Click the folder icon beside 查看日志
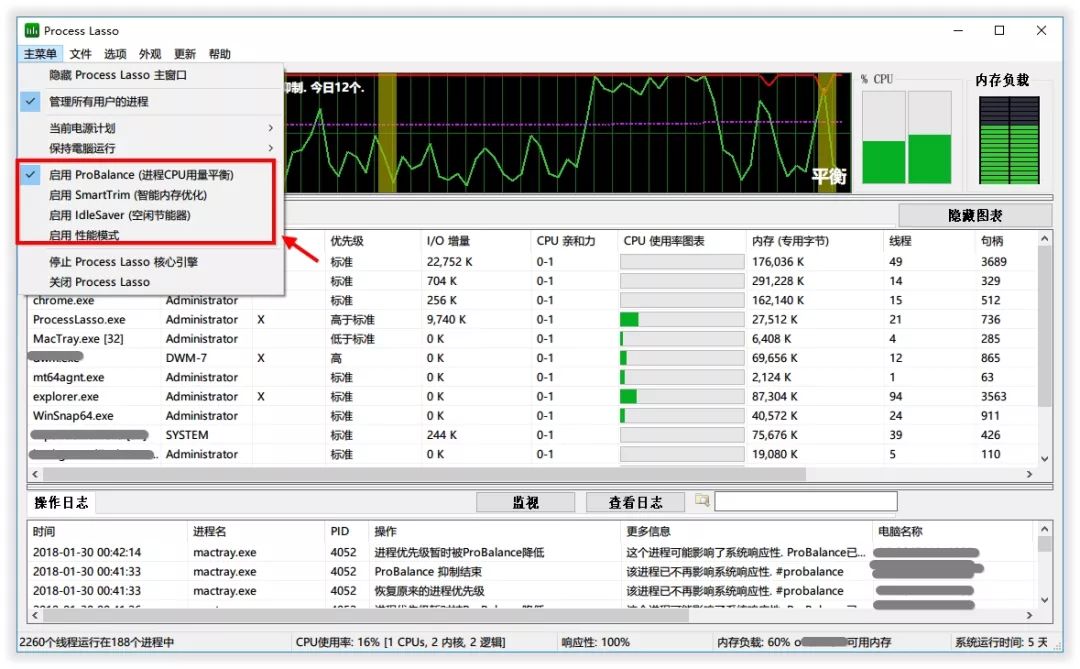Screen dimensions: 1080x669 tap(702, 500)
